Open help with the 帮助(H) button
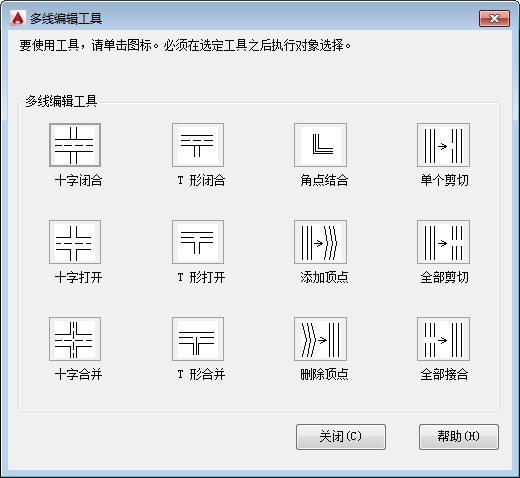Image resolution: width=520 pixels, height=478 pixels. click(x=459, y=437)
